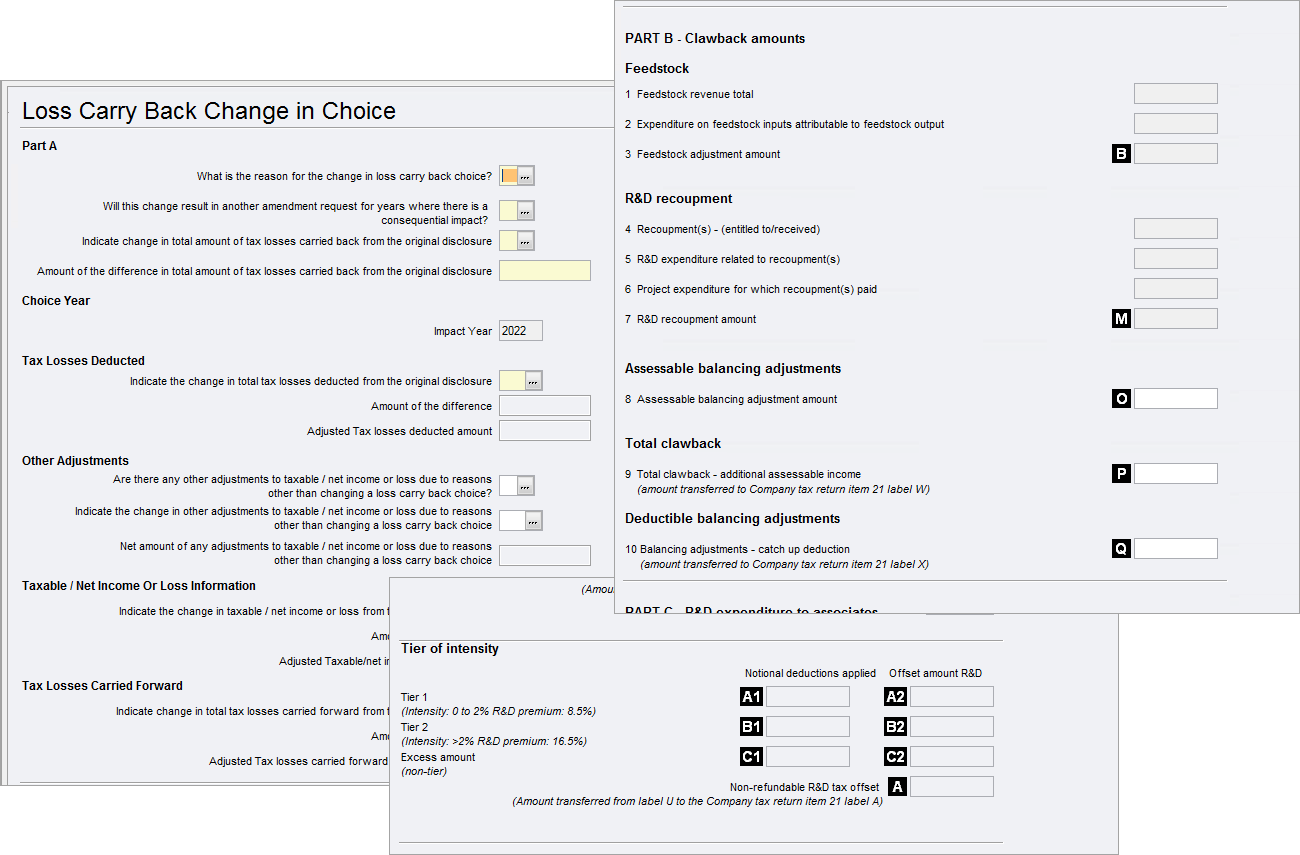Open lookup for change in total tax losses carried back
This screenshot has width=1300, height=855.
(526, 240)
